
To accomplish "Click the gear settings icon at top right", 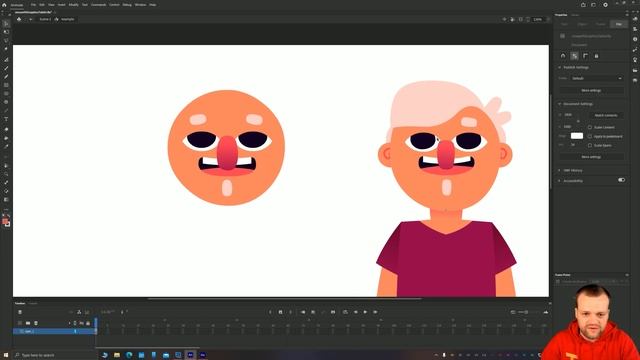I will tap(605, 5).
